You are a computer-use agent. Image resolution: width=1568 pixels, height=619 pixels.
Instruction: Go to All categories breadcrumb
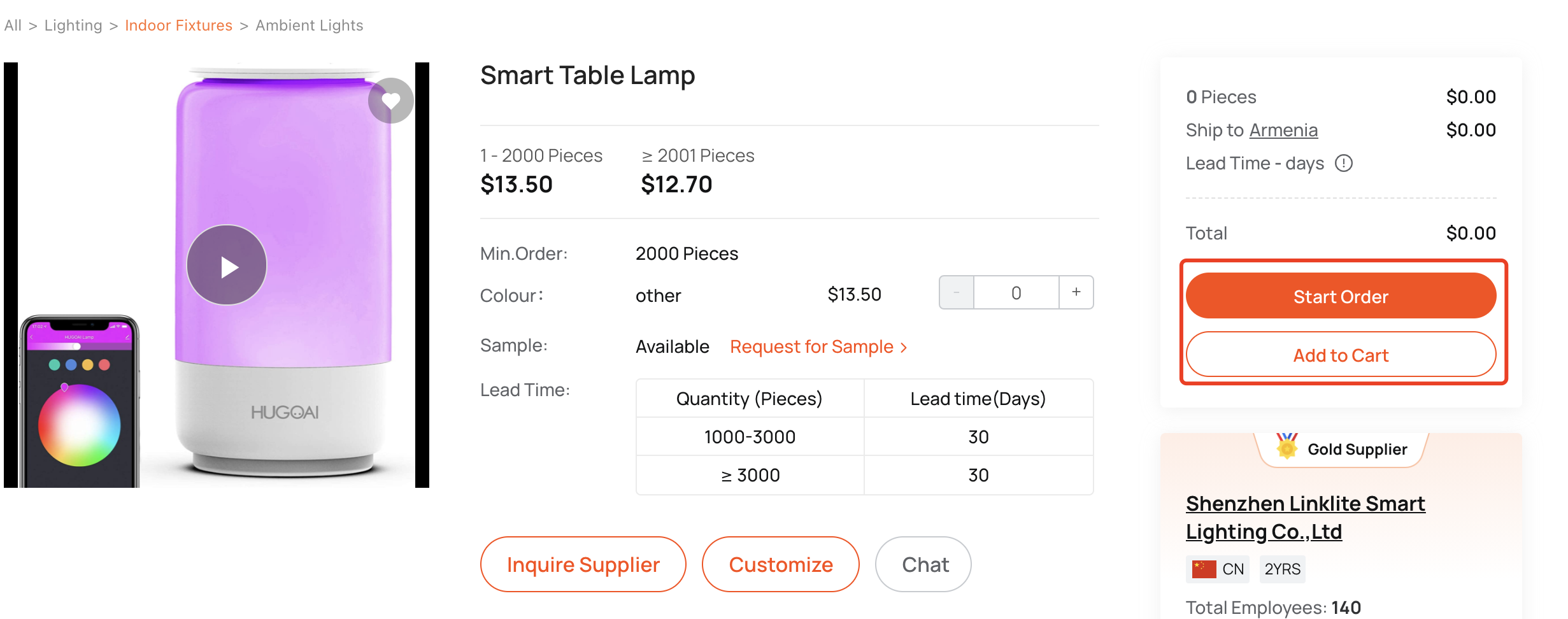13,25
